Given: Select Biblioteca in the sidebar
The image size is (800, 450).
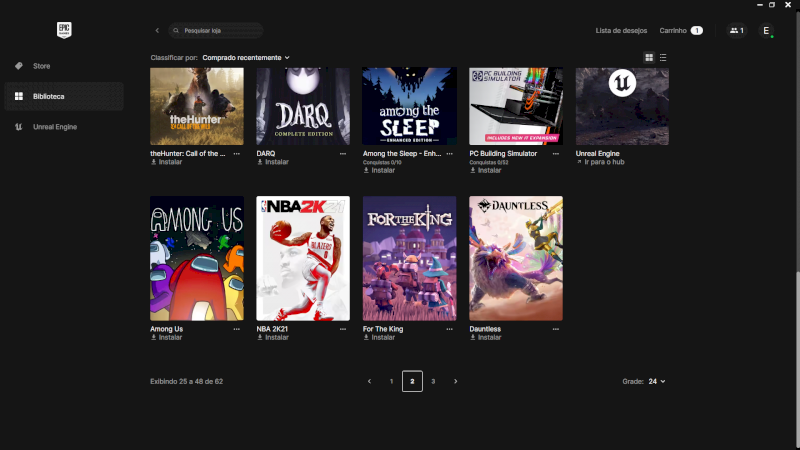Looking at the screenshot, I should [x=64, y=96].
